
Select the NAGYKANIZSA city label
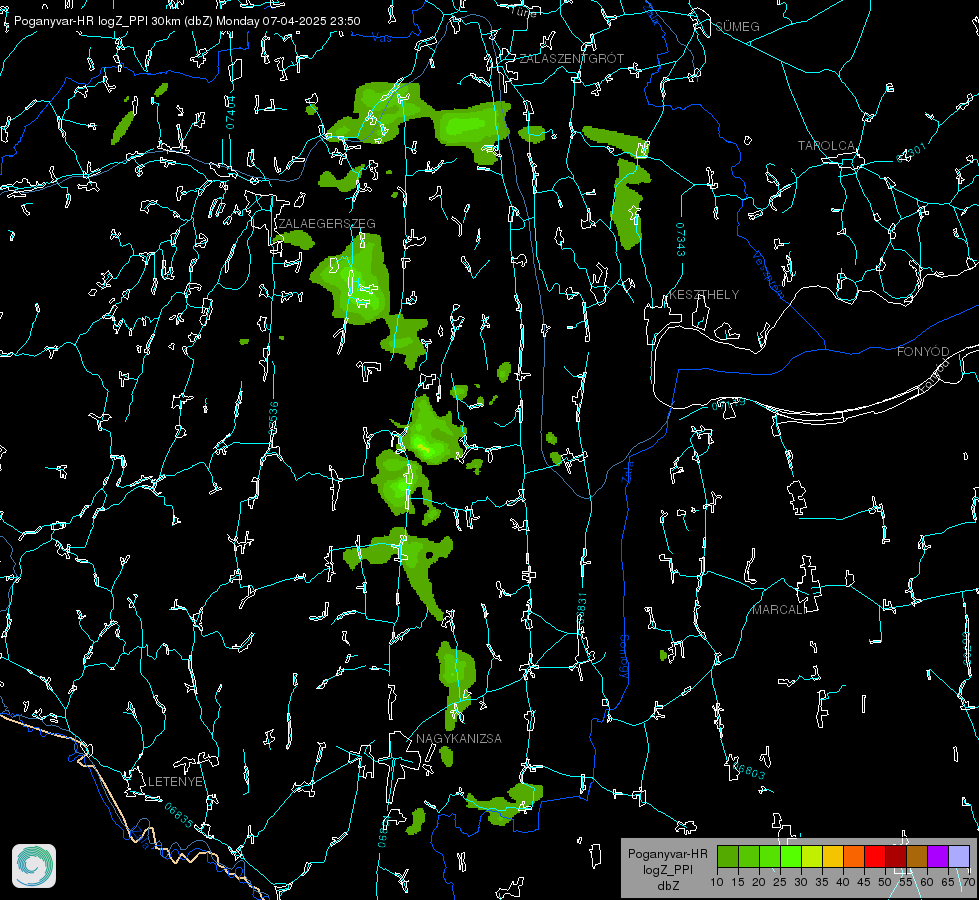tap(459, 739)
